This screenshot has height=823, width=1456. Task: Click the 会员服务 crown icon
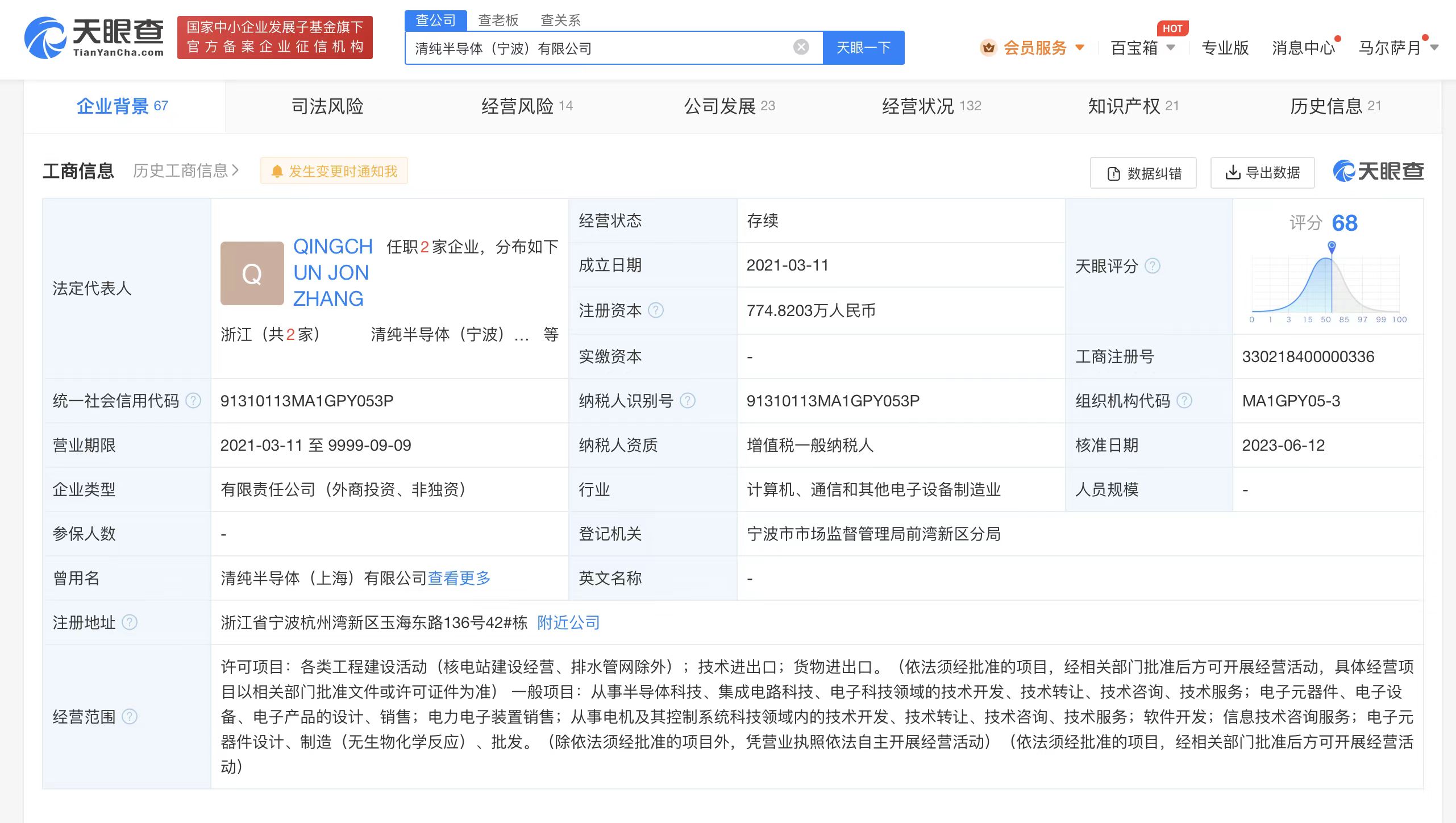coord(989,48)
